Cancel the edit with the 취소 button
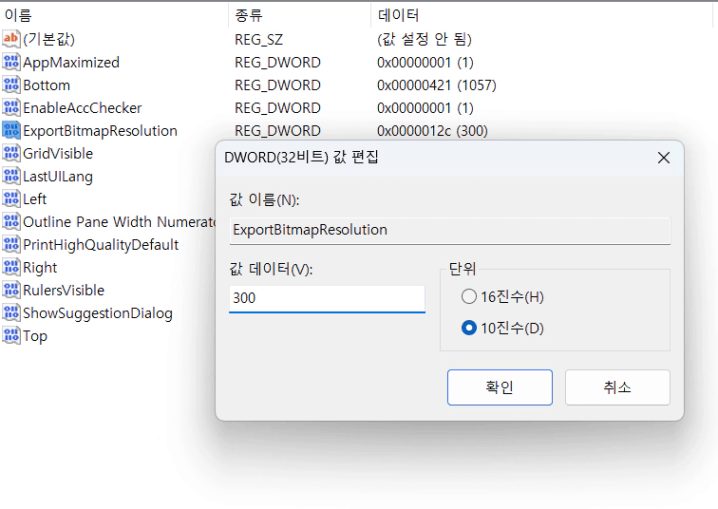The width and height of the screenshot is (718, 509). point(617,387)
